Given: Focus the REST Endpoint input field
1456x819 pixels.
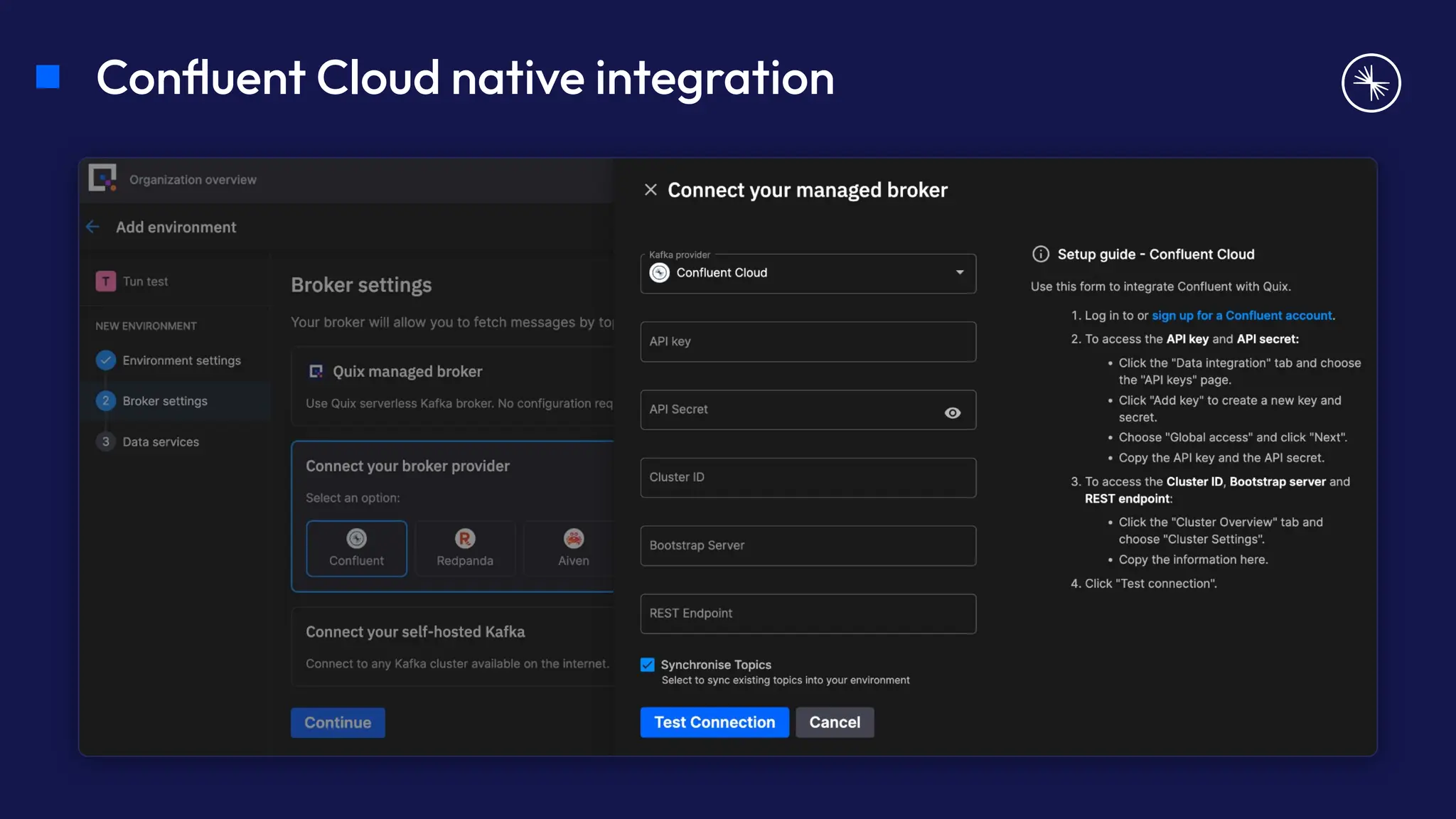Looking at the screenshot, I should tap(808, 614).
